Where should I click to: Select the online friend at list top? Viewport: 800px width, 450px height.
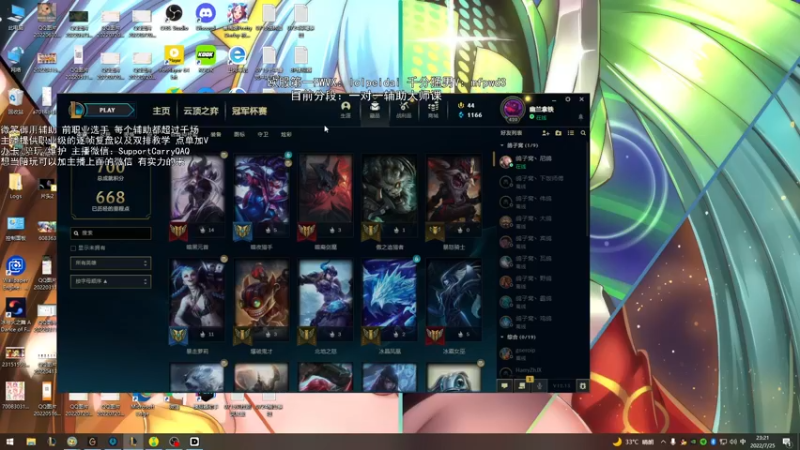pos(541,162)
